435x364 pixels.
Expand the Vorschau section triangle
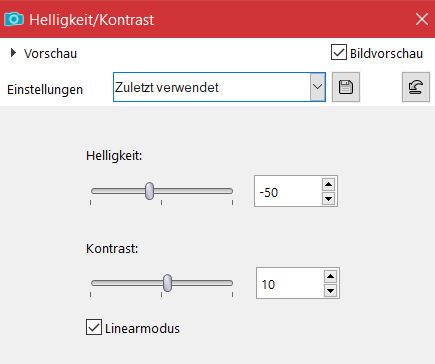(x=13, y=53)
